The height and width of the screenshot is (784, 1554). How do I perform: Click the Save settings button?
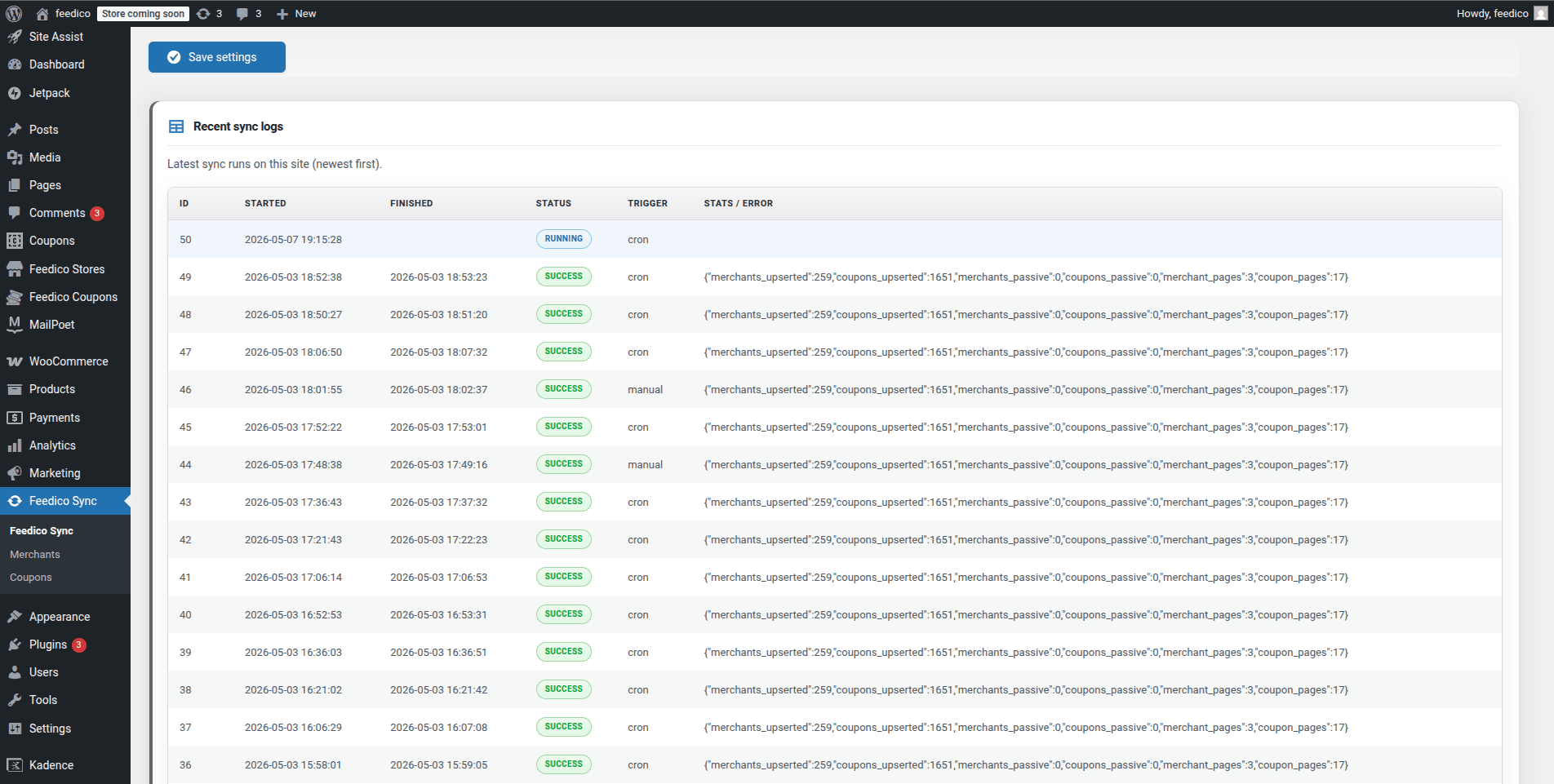(217, 57)
